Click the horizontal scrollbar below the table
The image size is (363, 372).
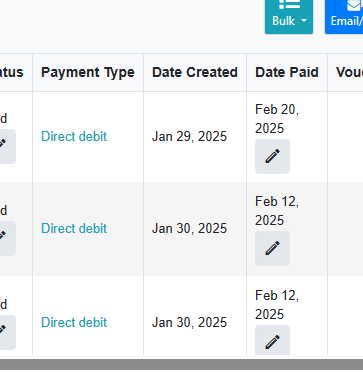pos(181,364)
